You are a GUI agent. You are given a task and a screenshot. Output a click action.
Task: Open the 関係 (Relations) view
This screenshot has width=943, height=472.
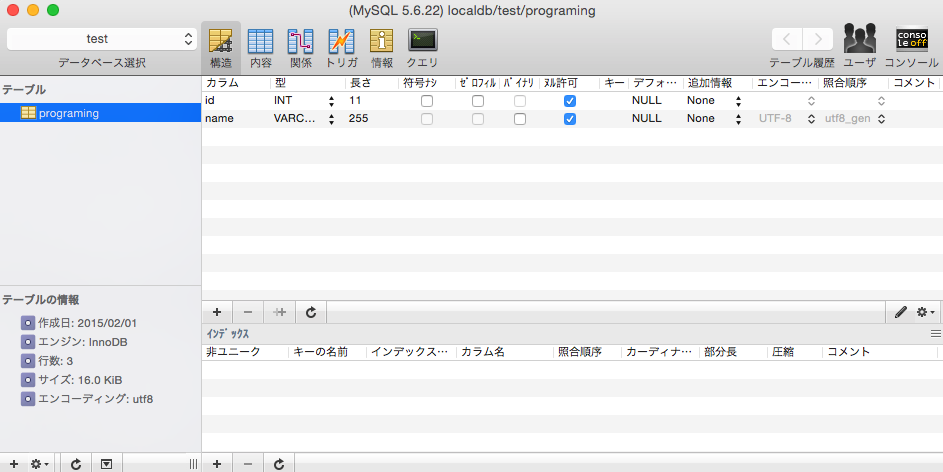[301, 48]
